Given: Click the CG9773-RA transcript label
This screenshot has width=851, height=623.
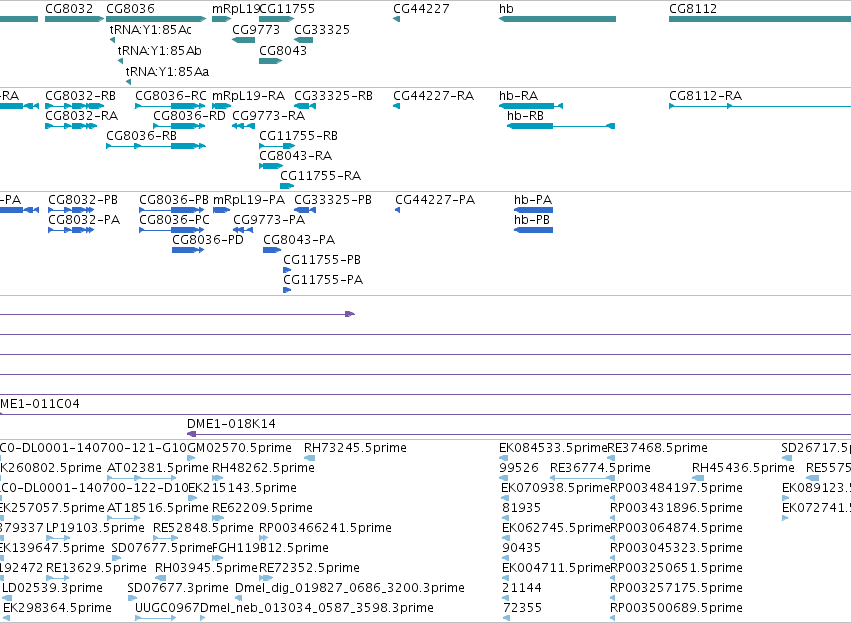Looking at the screenshot, I should [269, 116].
